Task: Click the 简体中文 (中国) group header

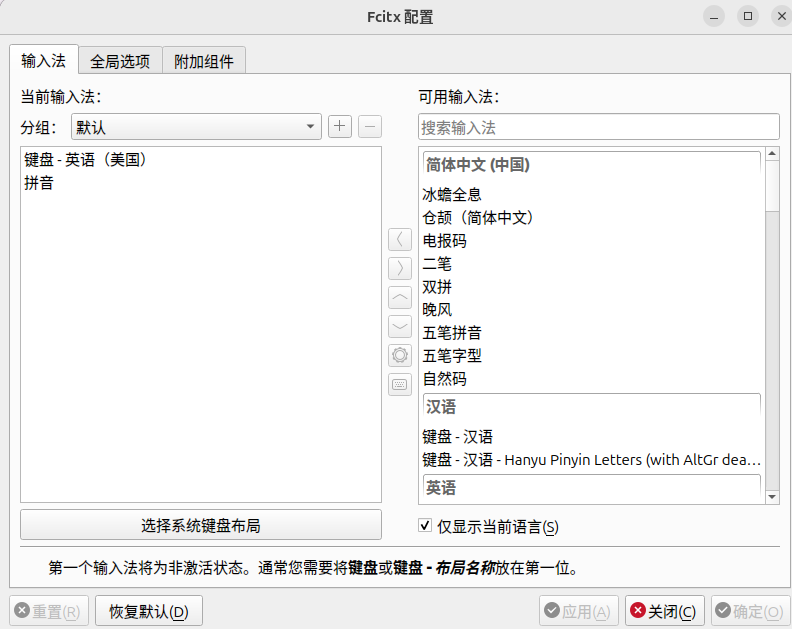Action: (591, 165)
